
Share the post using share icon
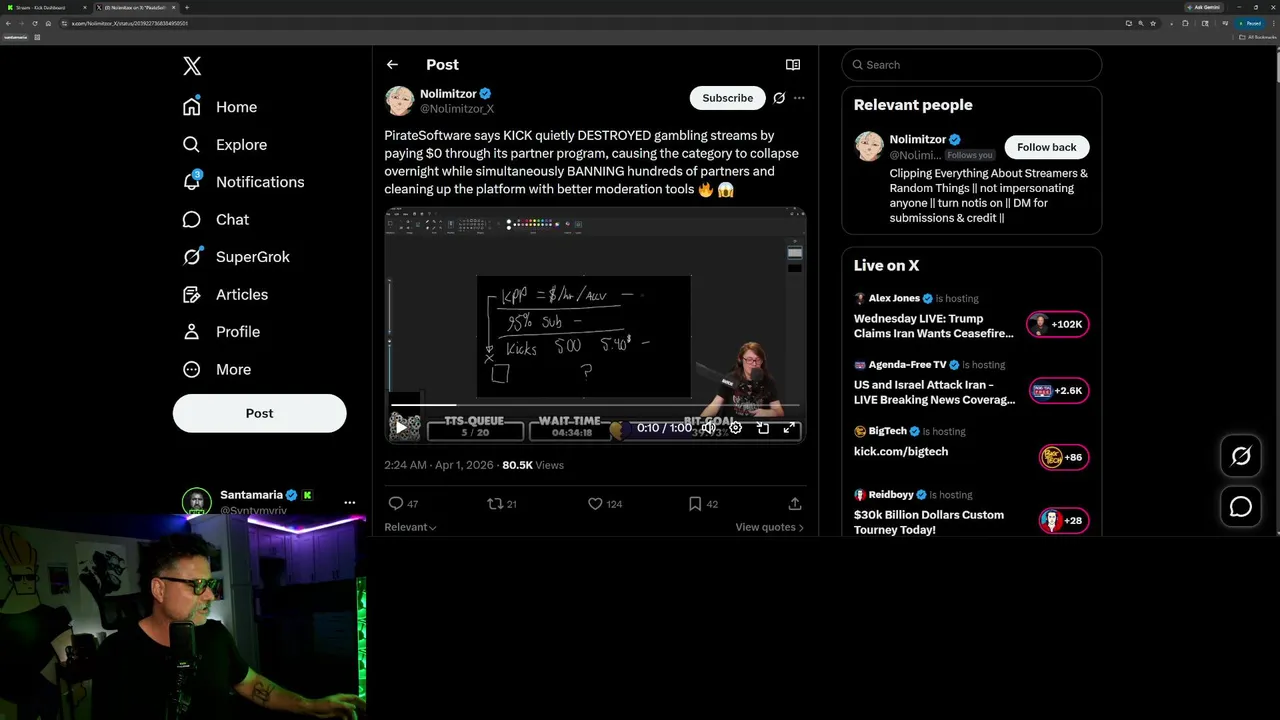click(795, 504)
